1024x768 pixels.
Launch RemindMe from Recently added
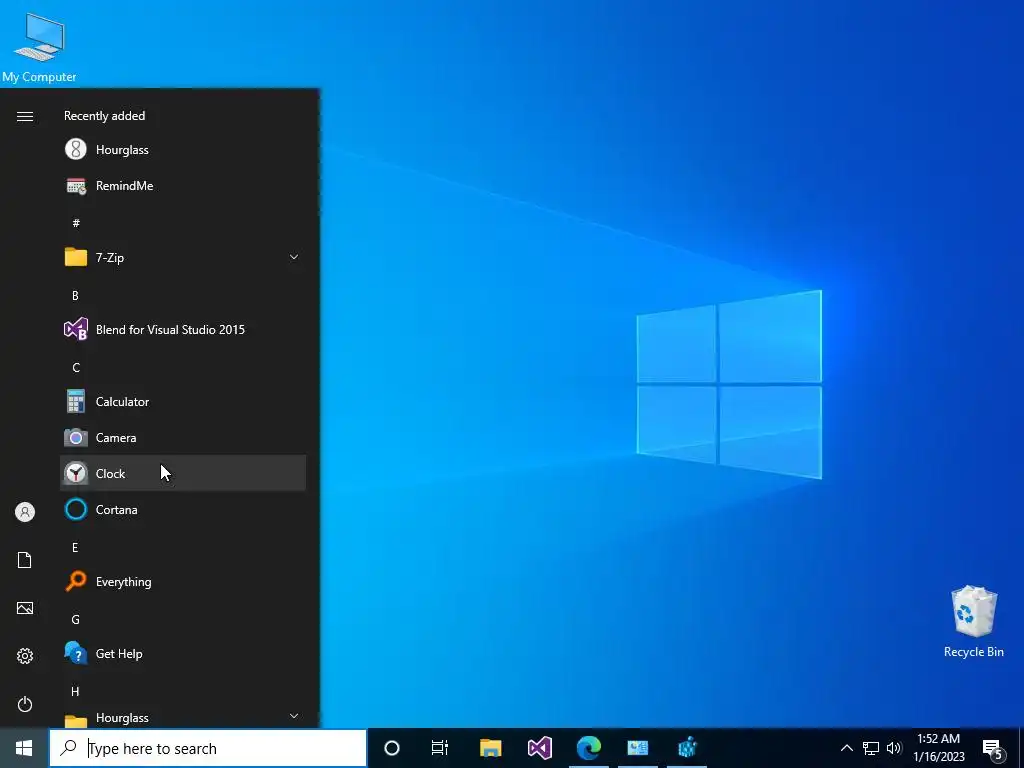(183, 185)
